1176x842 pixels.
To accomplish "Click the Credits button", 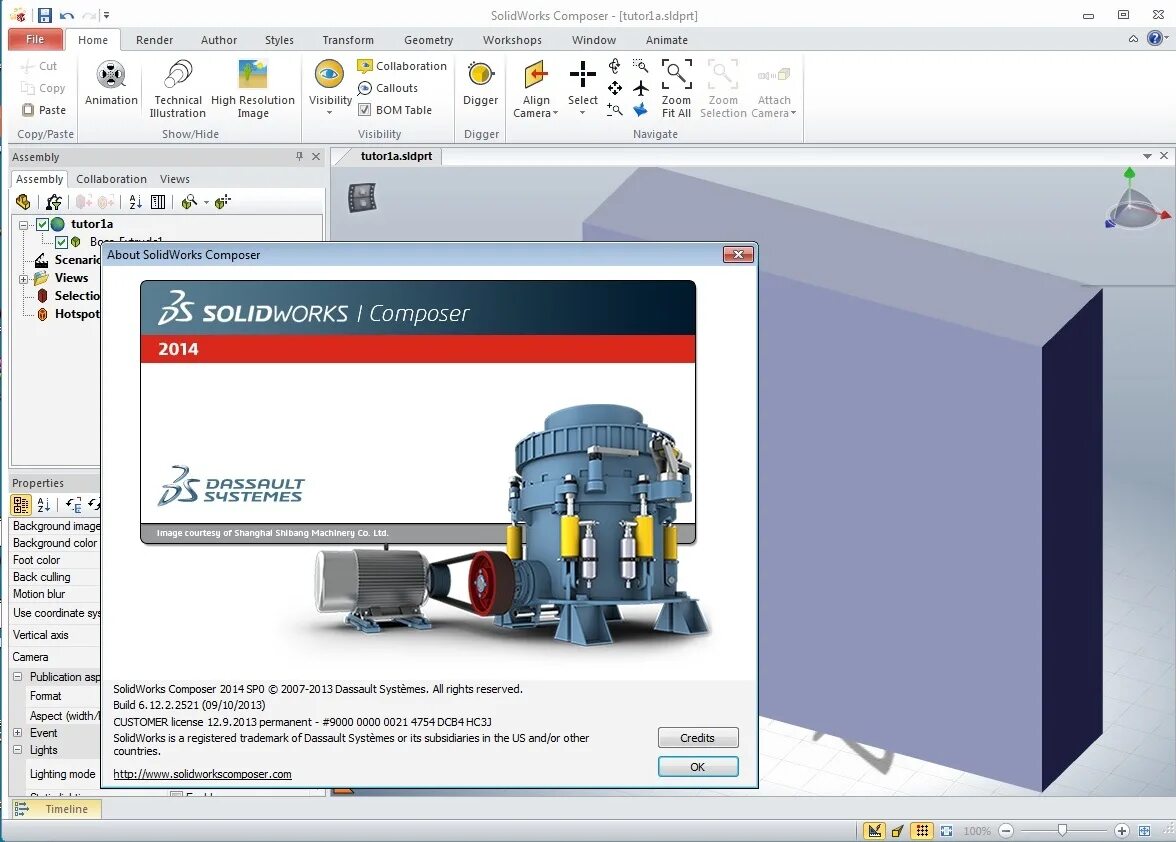I will pyautogui.click(x=697, y=737).
